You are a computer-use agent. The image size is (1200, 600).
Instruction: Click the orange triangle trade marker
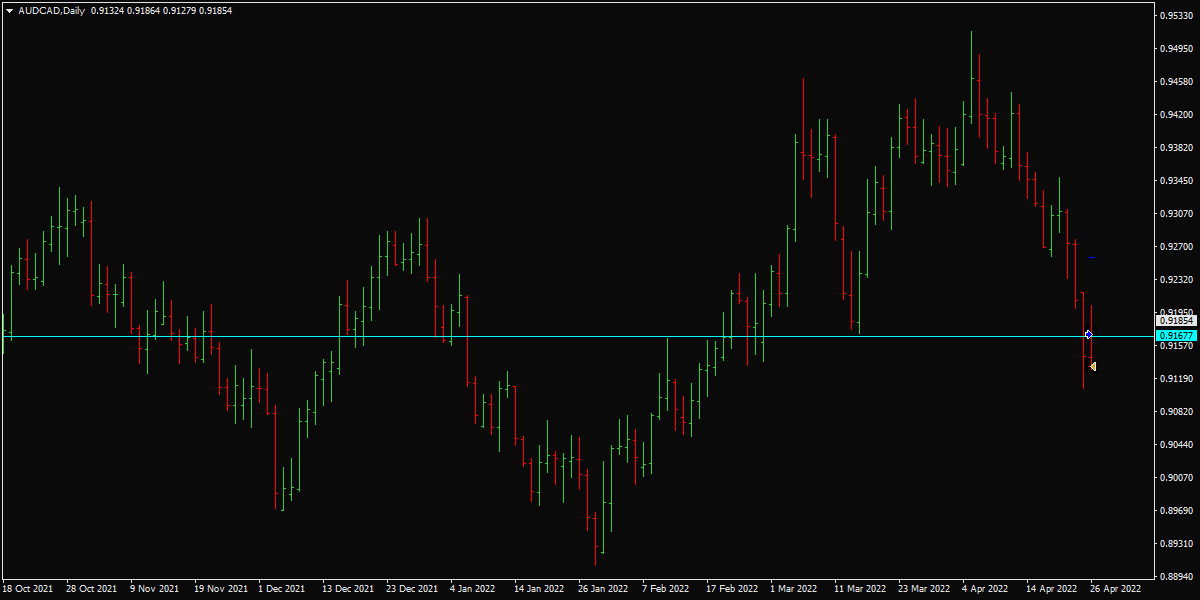tap(1093, 367)
